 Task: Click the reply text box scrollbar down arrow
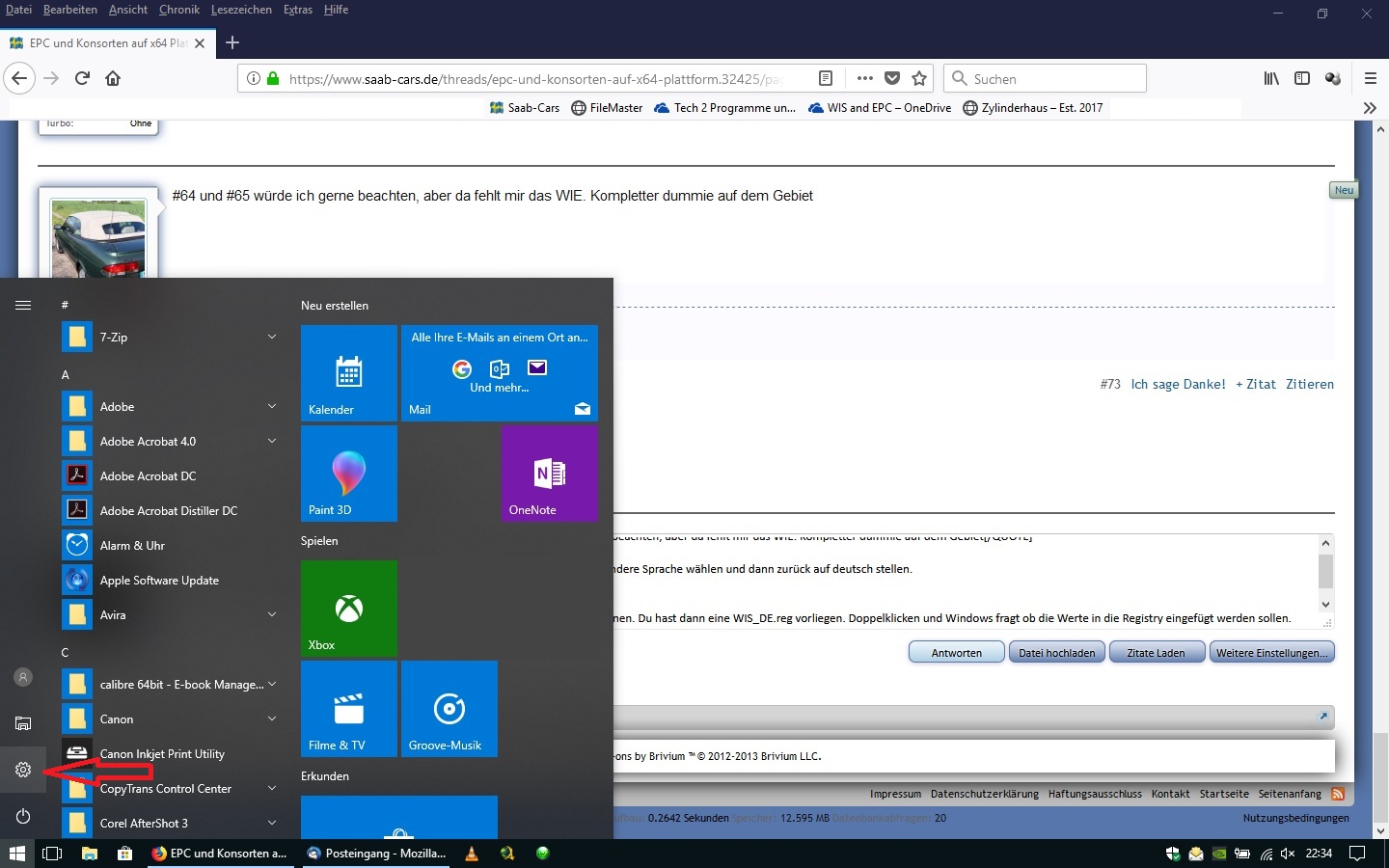point(1326,604)
